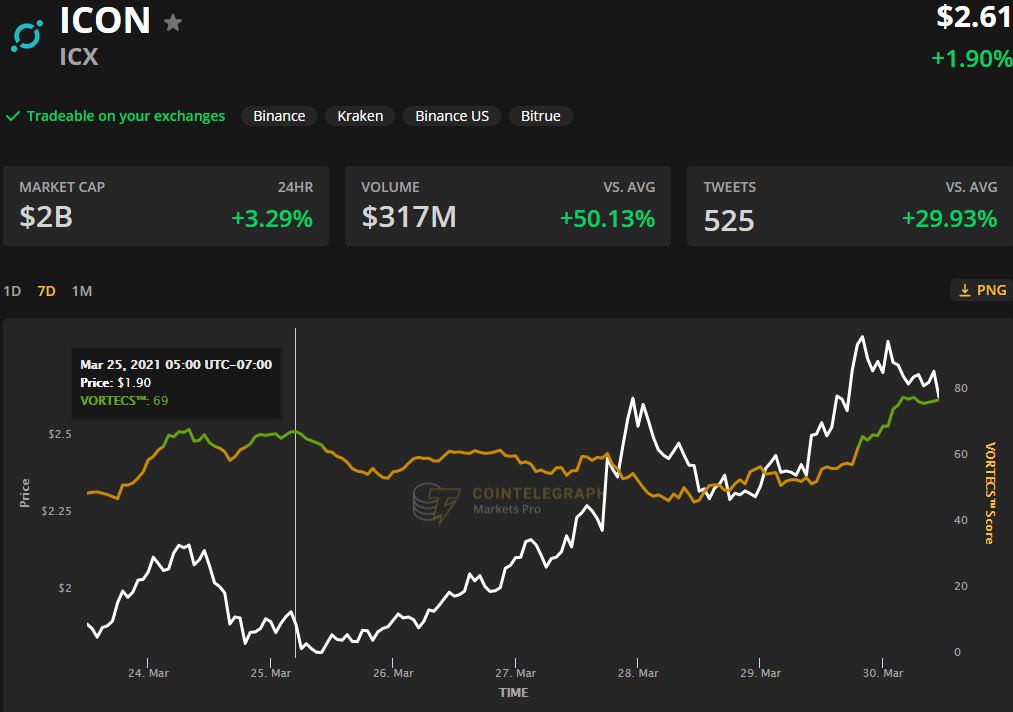
Task: Choose the Kraken exchange tag
Action: click(x=360, y=116)
